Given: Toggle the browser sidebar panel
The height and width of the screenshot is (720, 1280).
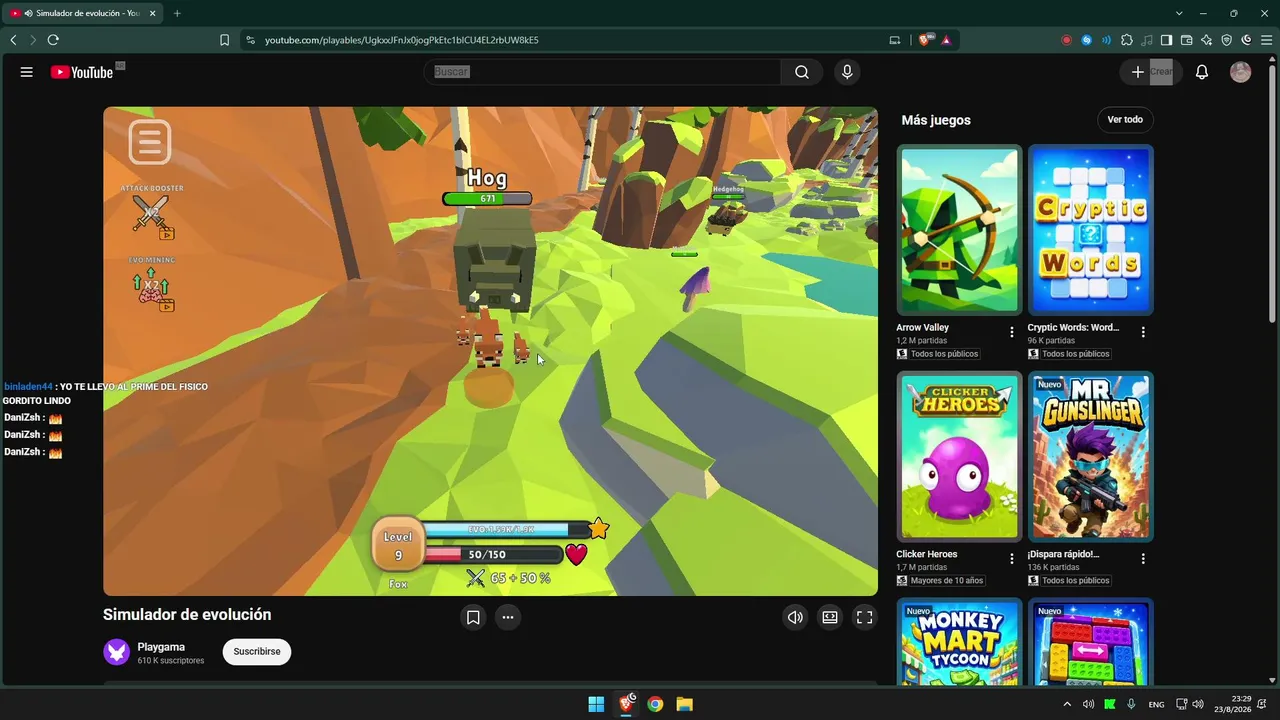Looking at the screenshot, I should click(1166, 40).
